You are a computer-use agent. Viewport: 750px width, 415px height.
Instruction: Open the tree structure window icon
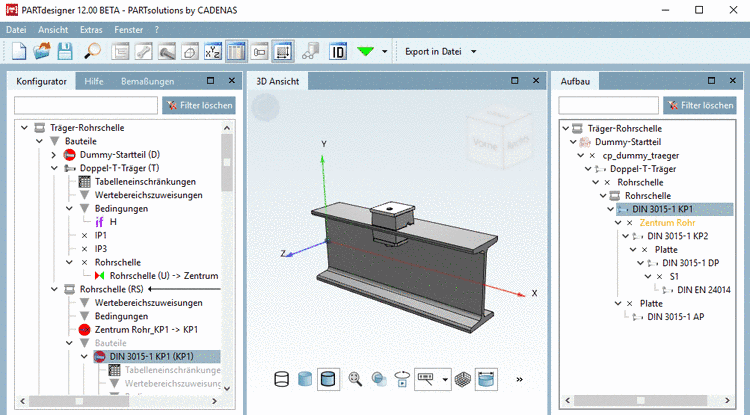tap(120, 51)
